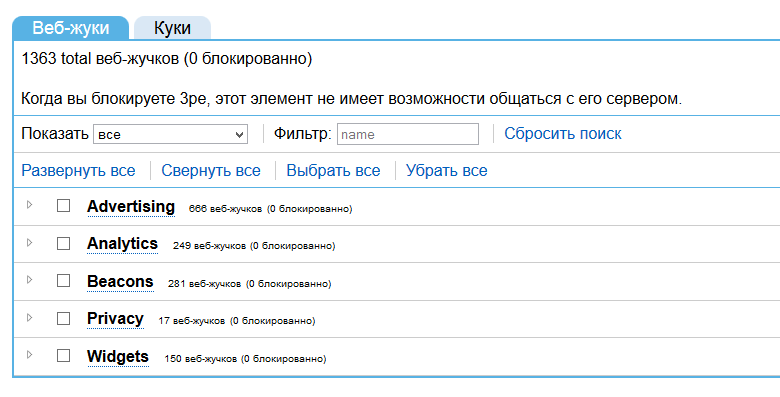
Task: Focus the Фильтр name input field
Action: point(408,134)
